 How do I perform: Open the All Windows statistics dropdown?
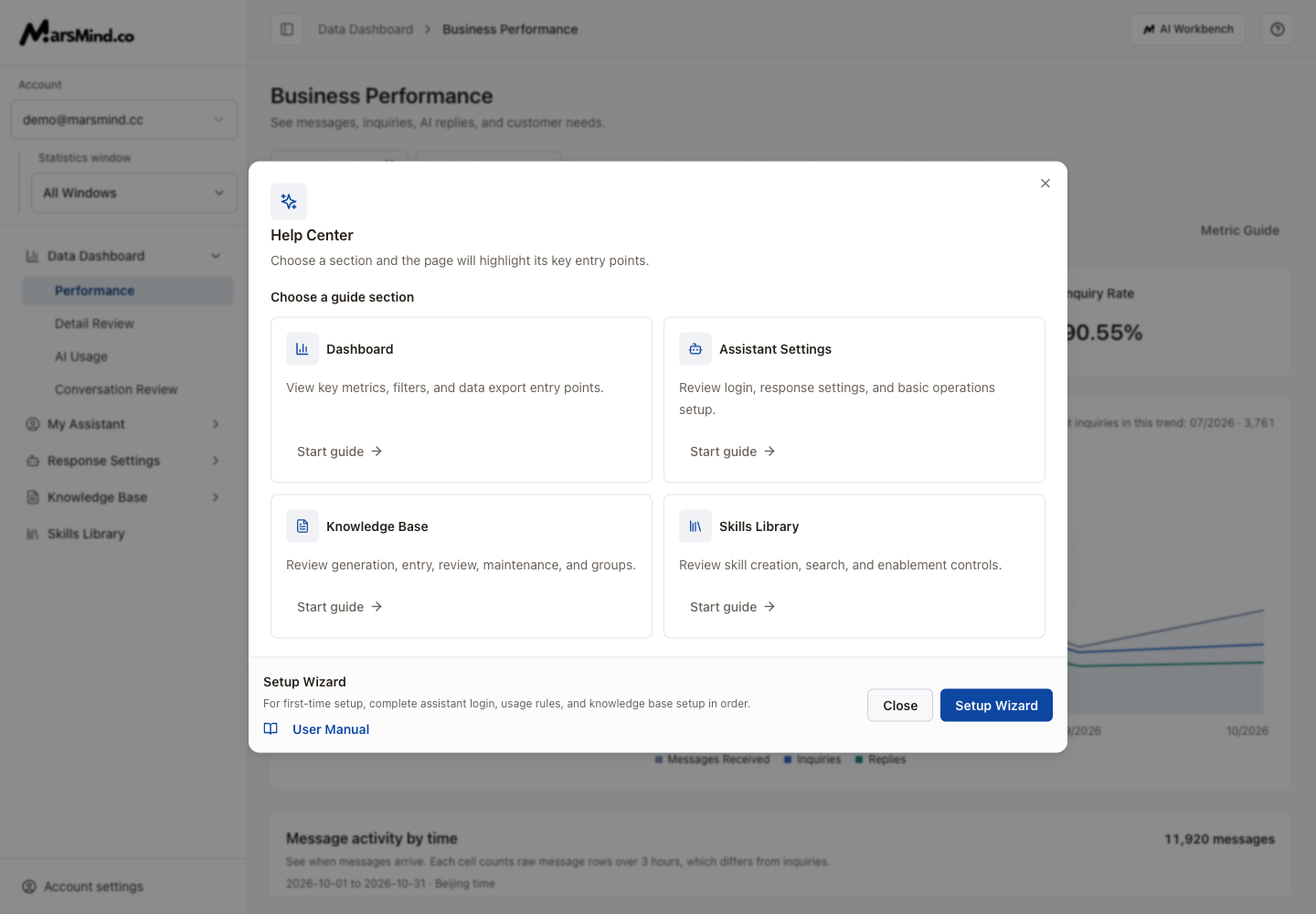(x=134, y=193)
